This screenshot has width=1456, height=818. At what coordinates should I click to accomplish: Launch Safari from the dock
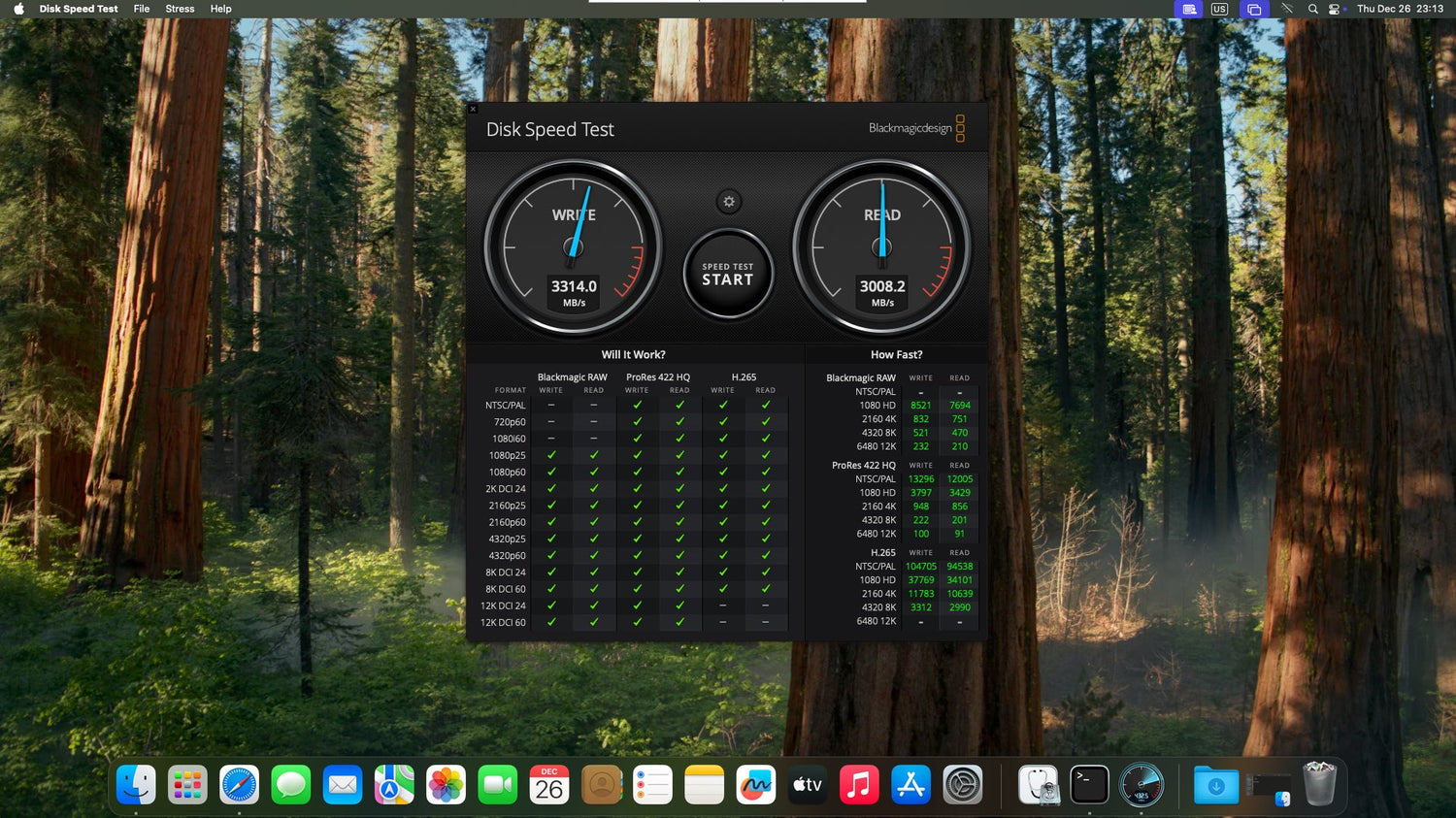(239, 785)
